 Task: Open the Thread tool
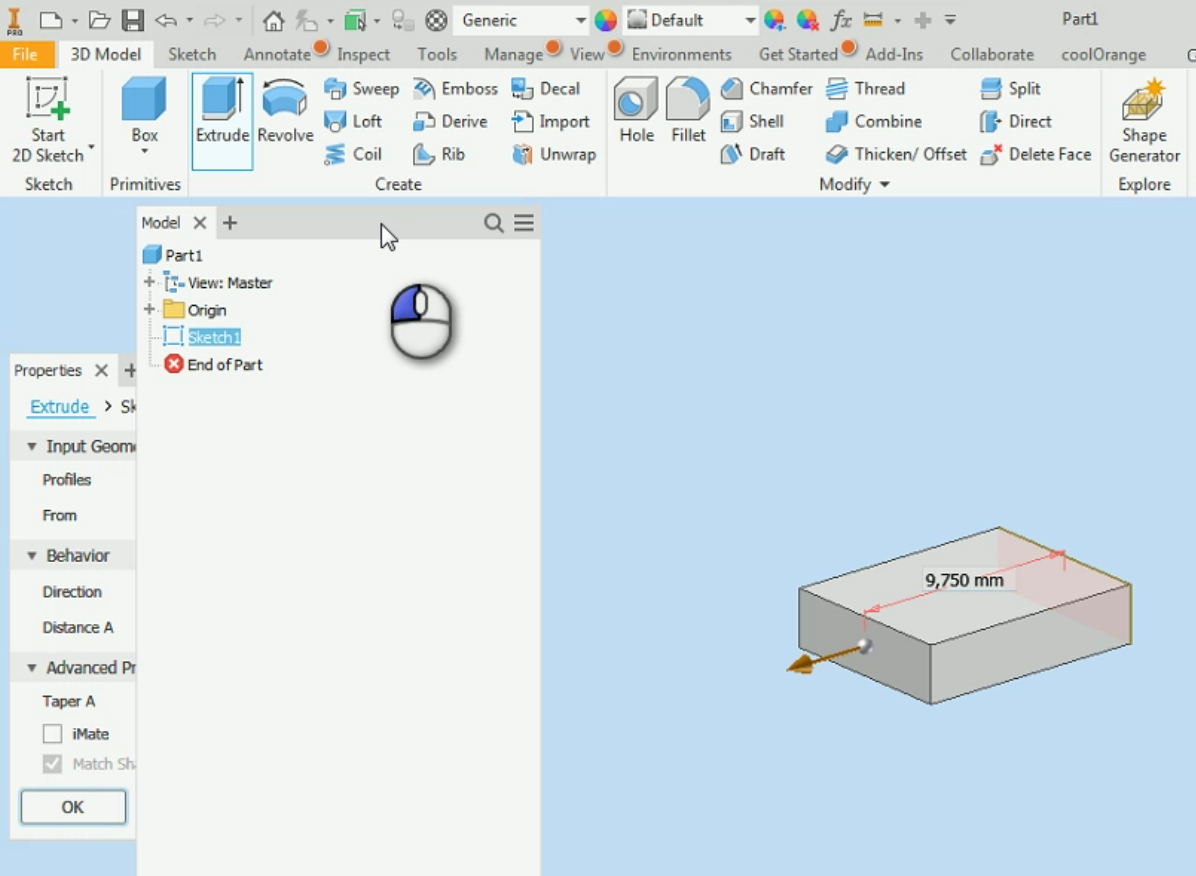click(x=866, y=89)
